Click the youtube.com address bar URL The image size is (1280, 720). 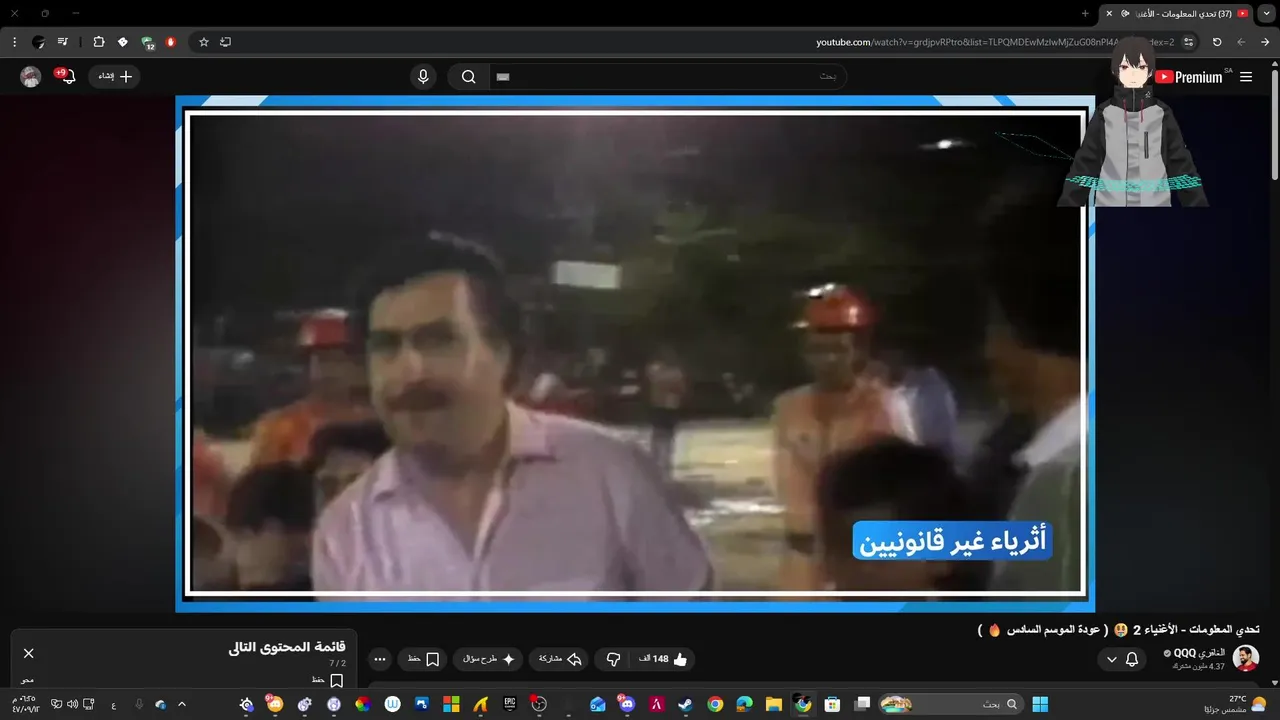(x=995, y=42)
